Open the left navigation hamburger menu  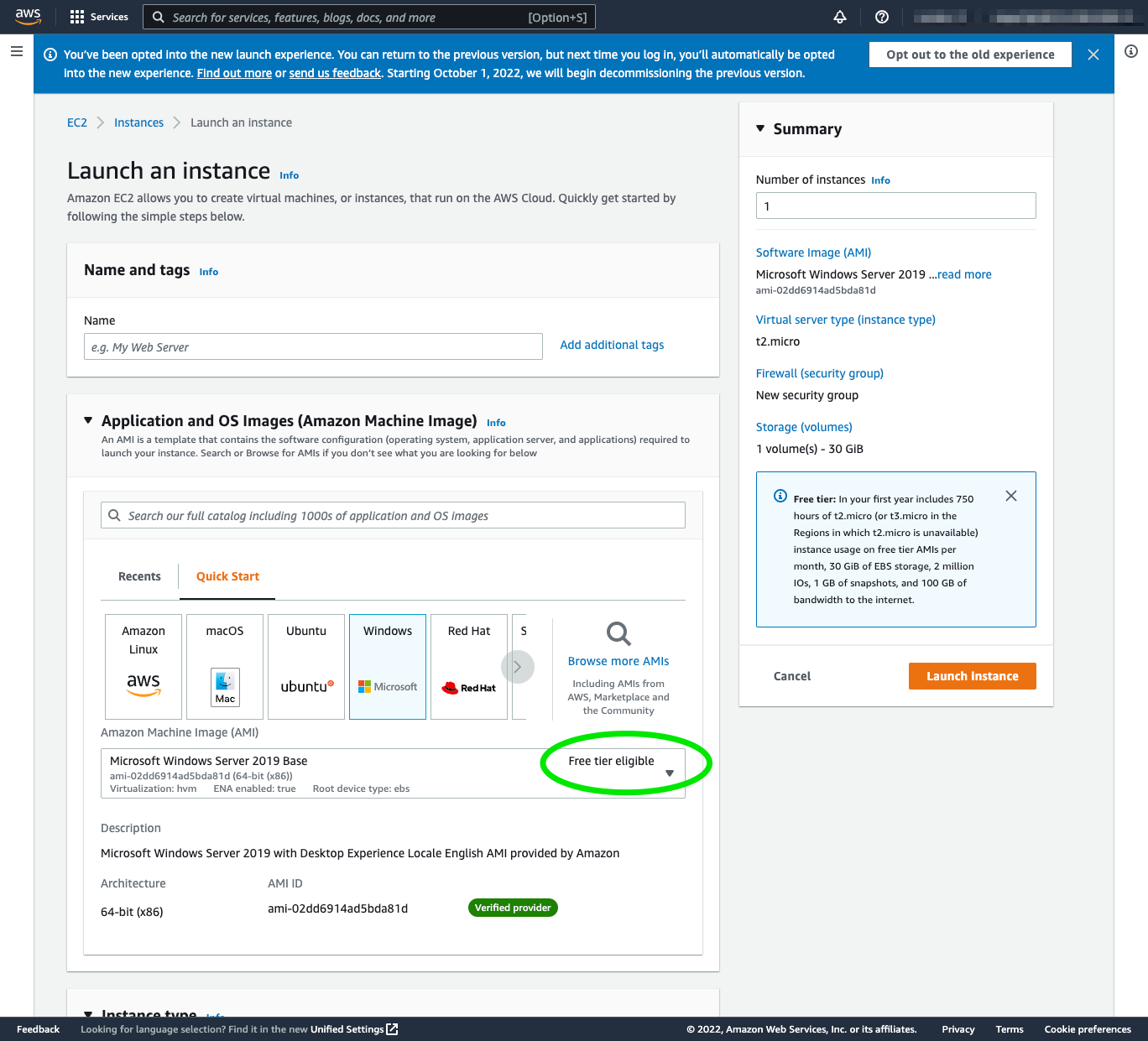click(16, 51)
